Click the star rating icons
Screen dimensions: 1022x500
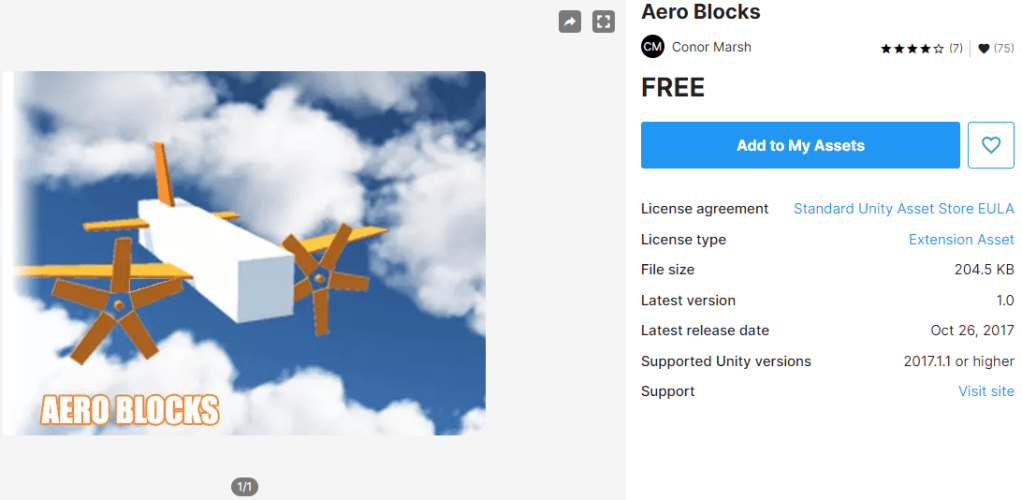coord(912,48)
